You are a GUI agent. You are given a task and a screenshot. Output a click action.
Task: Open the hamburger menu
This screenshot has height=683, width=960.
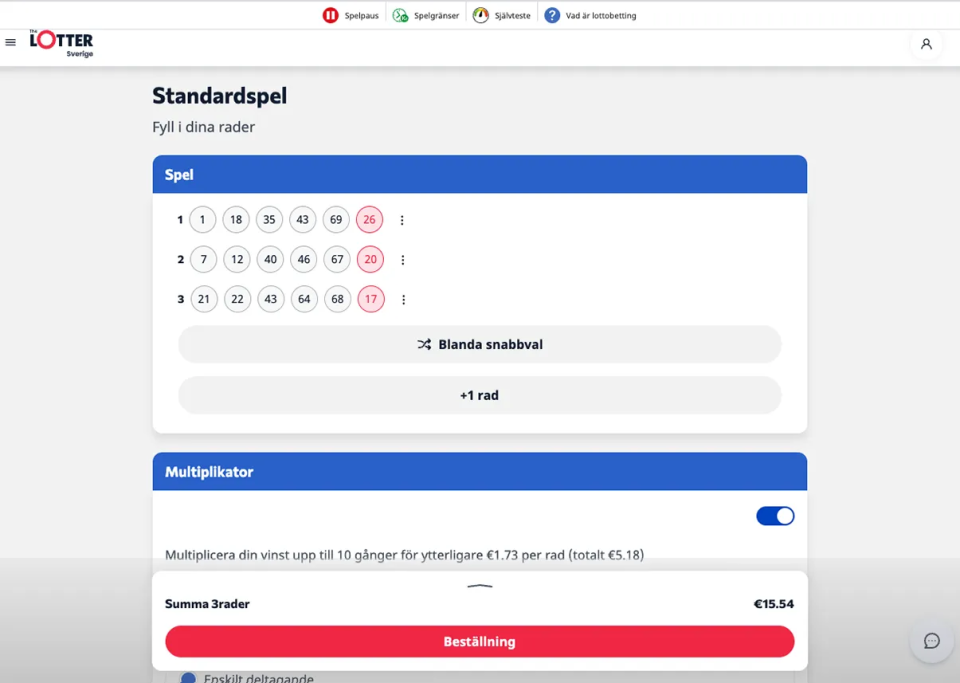11,43
